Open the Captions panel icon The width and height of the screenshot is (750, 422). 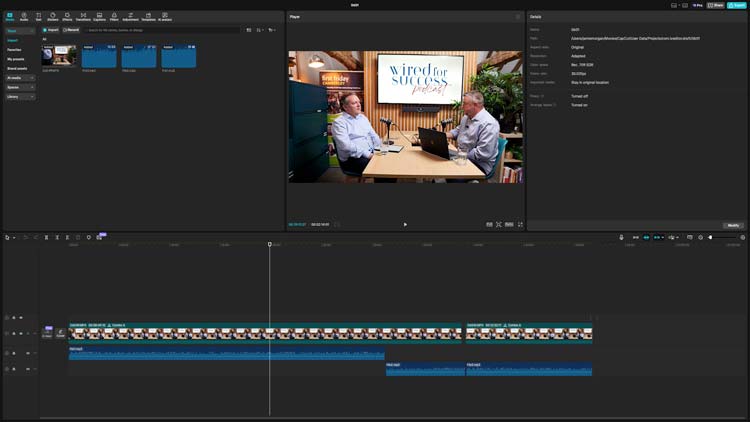(x=99, y=16)
